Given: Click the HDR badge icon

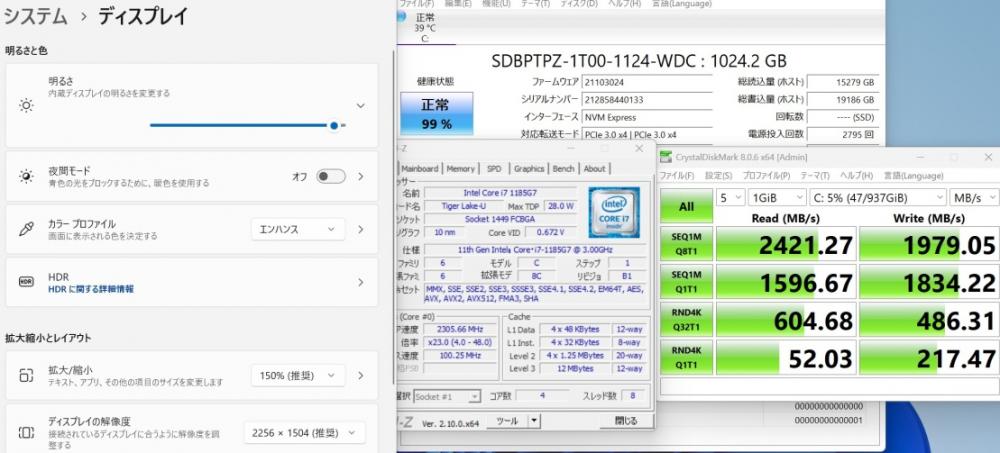Looking at the screenshot, I should (x=26, y=282).
